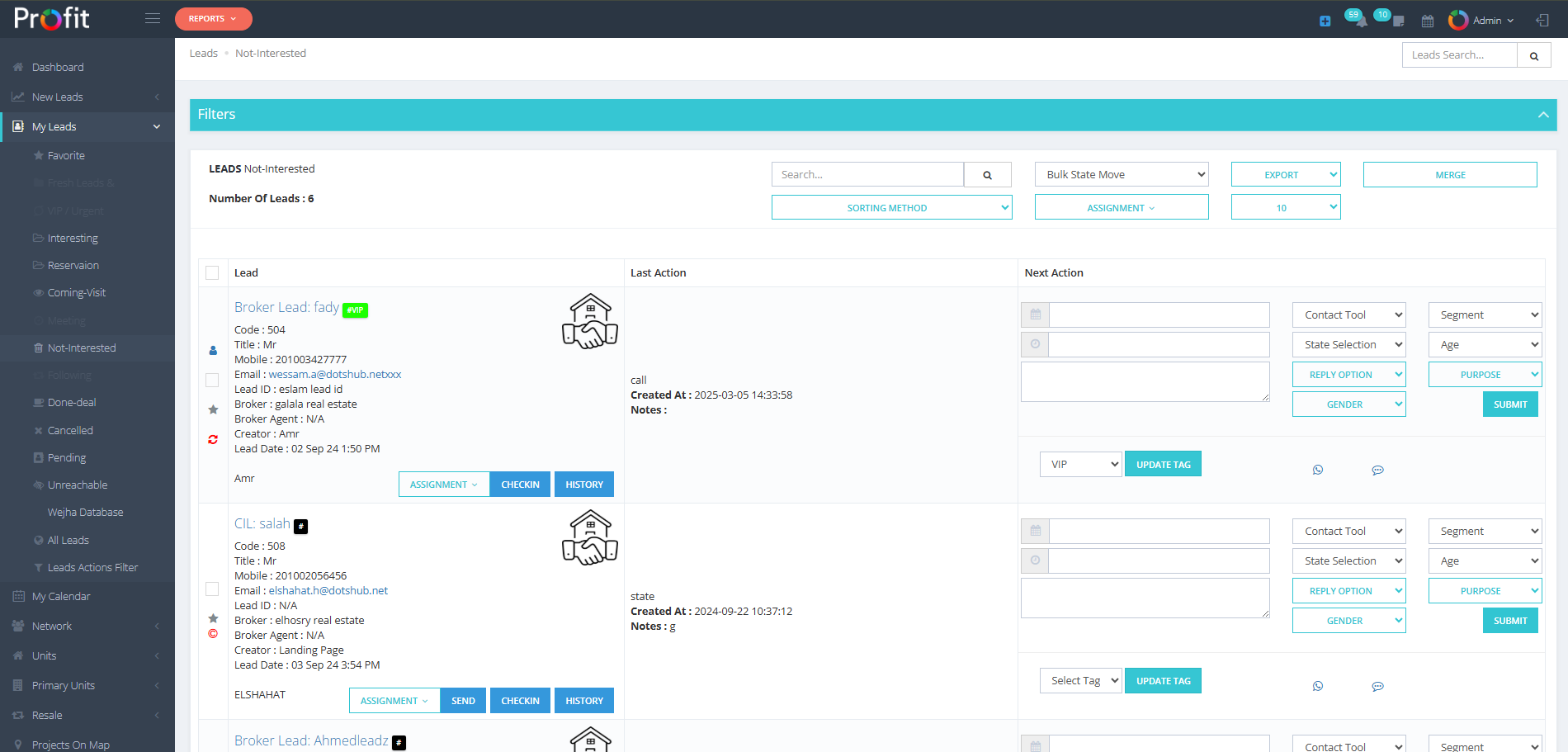This screenshot has width=1568, height=752.
Task: Check the box for Broker Lead fady
Action: pyautogui.click(x=212, y=380)
